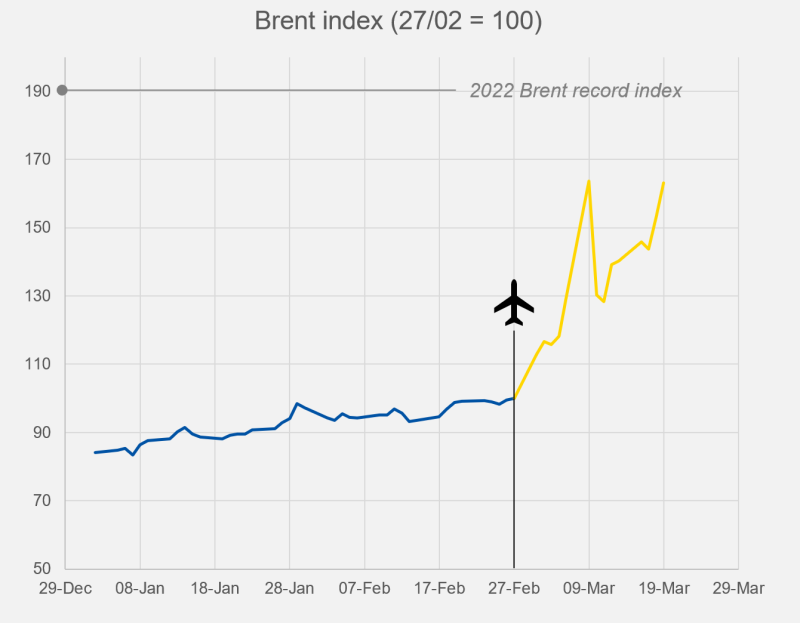Click the leftmost start of the blue line
This screenshot has height=623, width=800.
pos(95,452)
